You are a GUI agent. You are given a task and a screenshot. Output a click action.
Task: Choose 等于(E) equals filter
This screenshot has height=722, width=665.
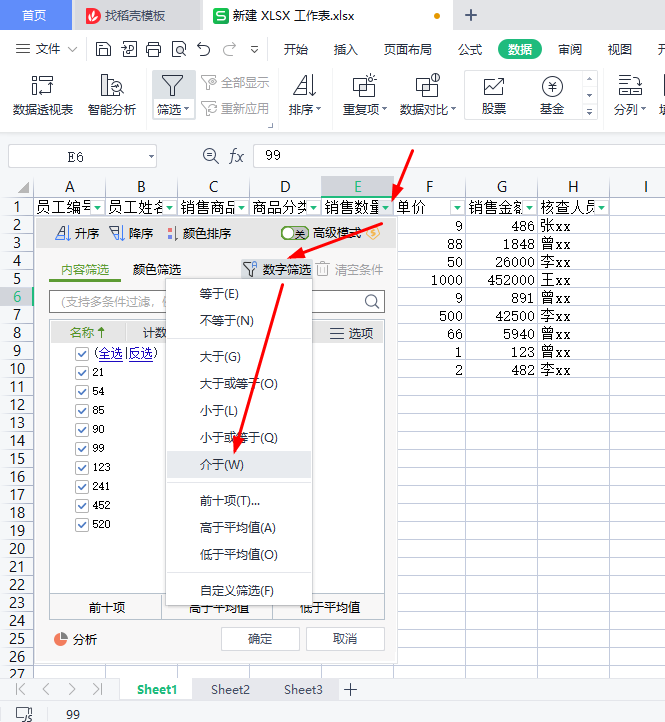click(x=239, y=294)
